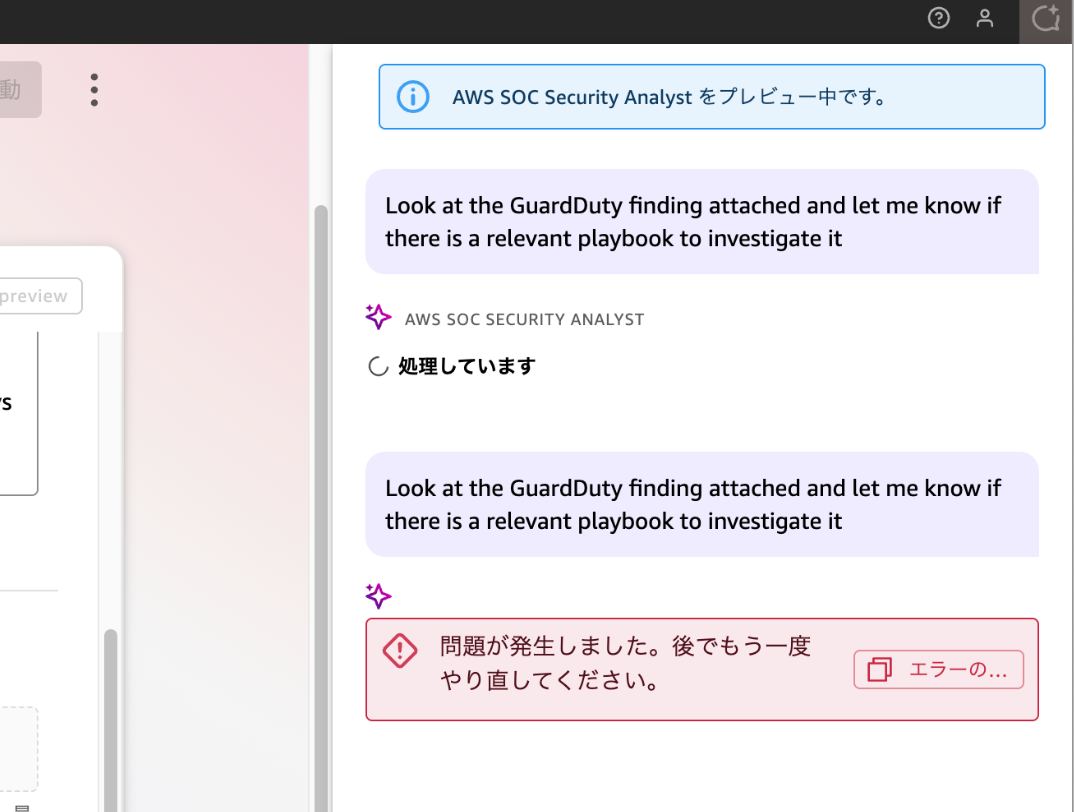The width and height of the screenshot is (1074, 812).
Task: Click the 処理しています status text
Action: click(x=466, y=367)
